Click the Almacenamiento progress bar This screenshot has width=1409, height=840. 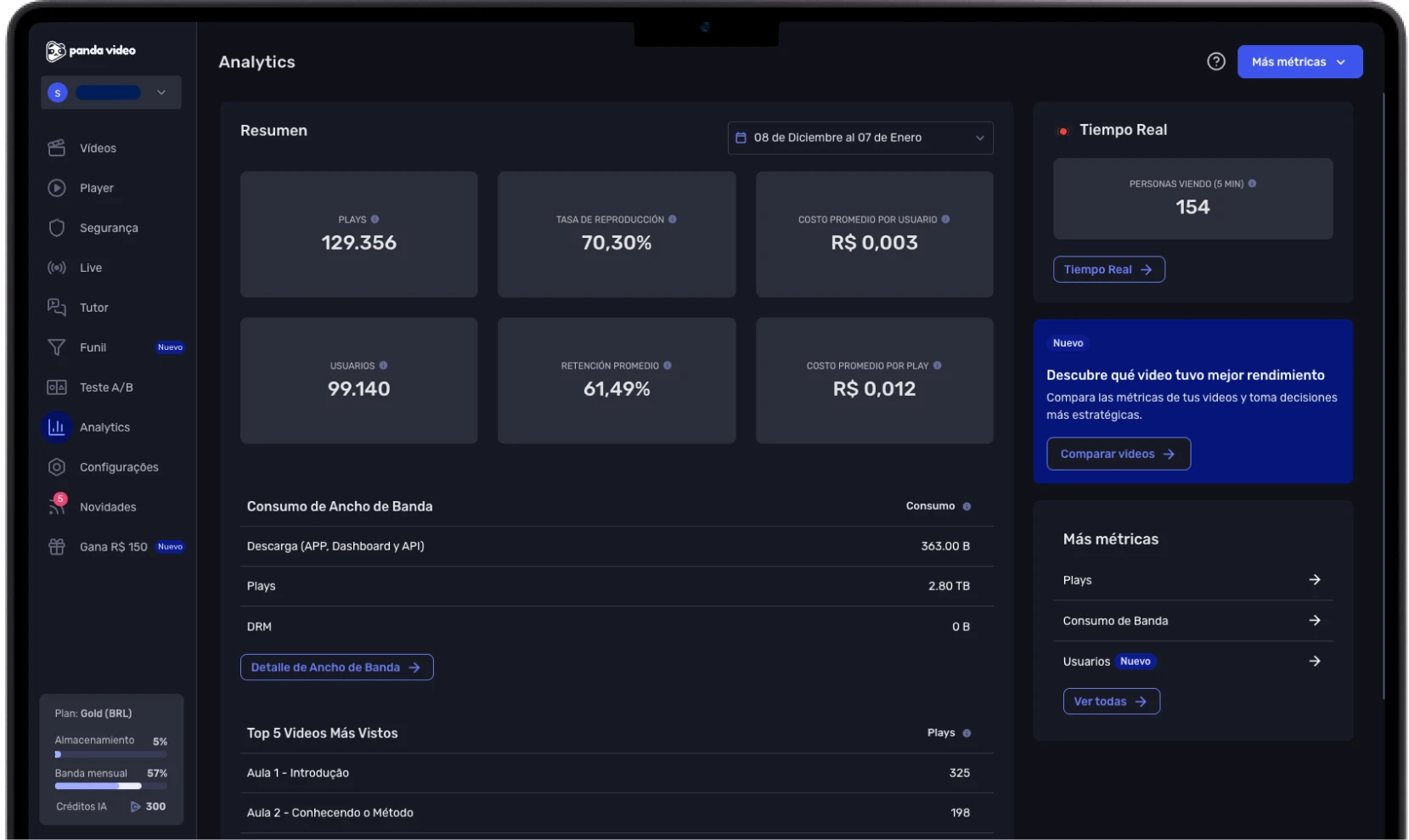[x=111, y=754]
